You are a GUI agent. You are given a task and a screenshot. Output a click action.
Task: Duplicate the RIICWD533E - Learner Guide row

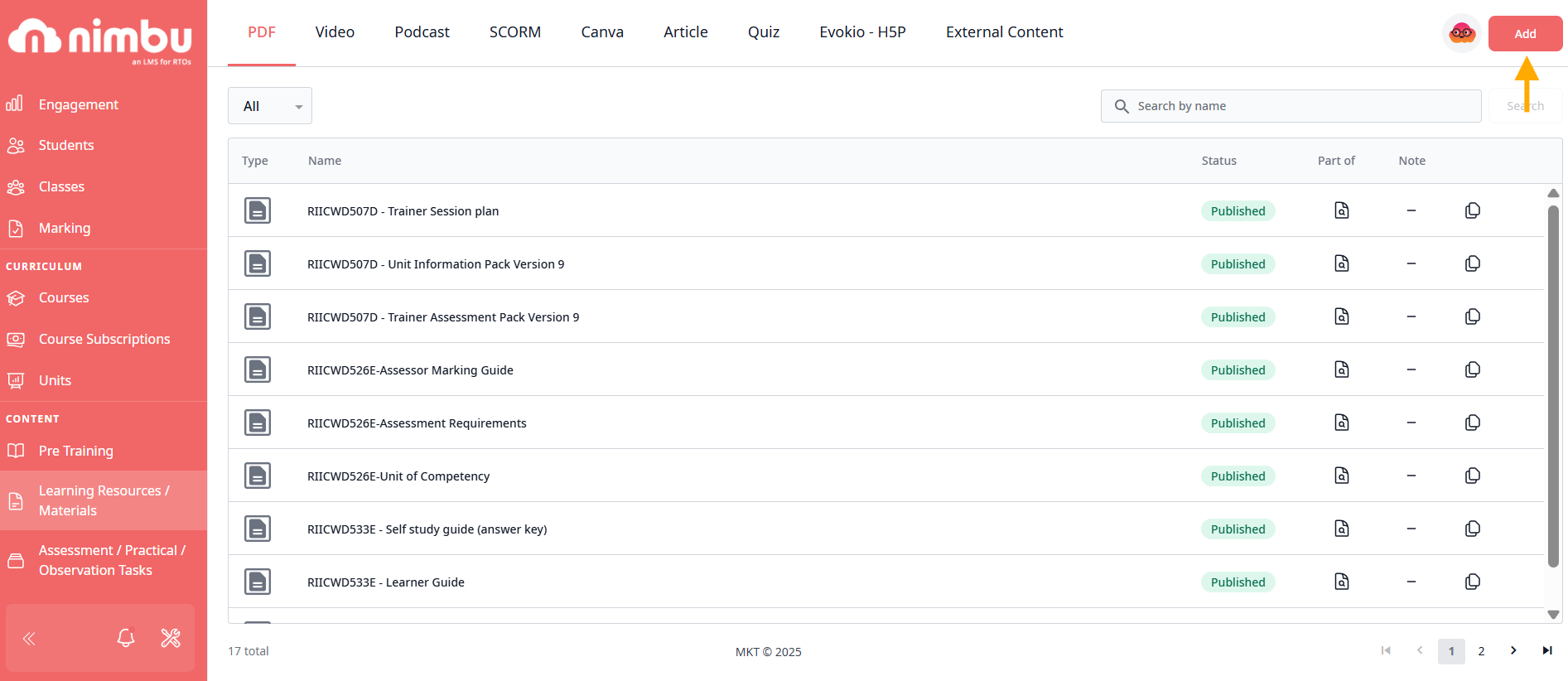click(1473, 582)
